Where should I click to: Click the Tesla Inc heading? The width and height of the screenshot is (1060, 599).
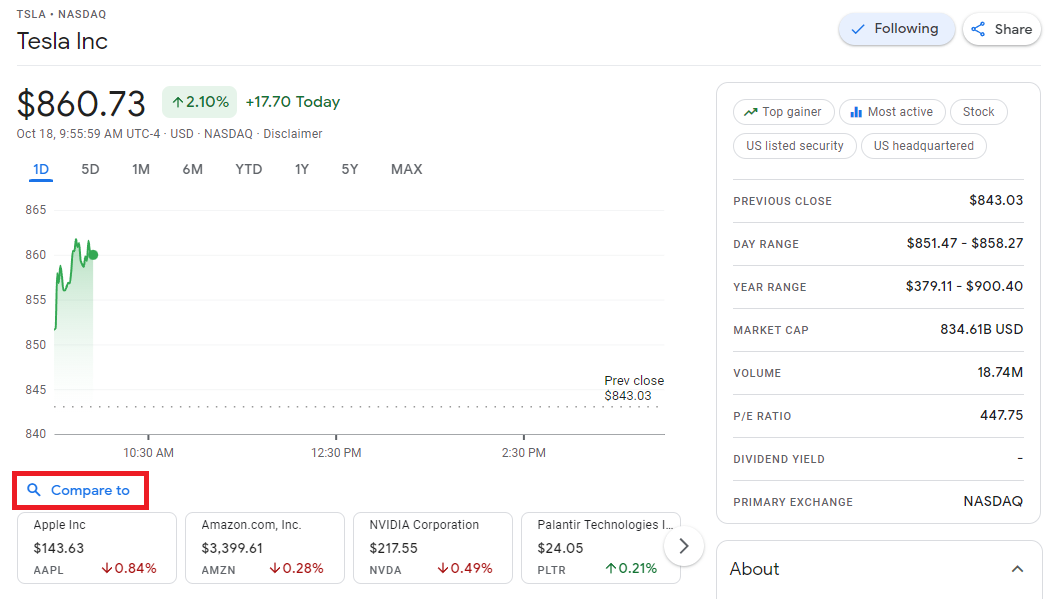click(x=62, y=41)
